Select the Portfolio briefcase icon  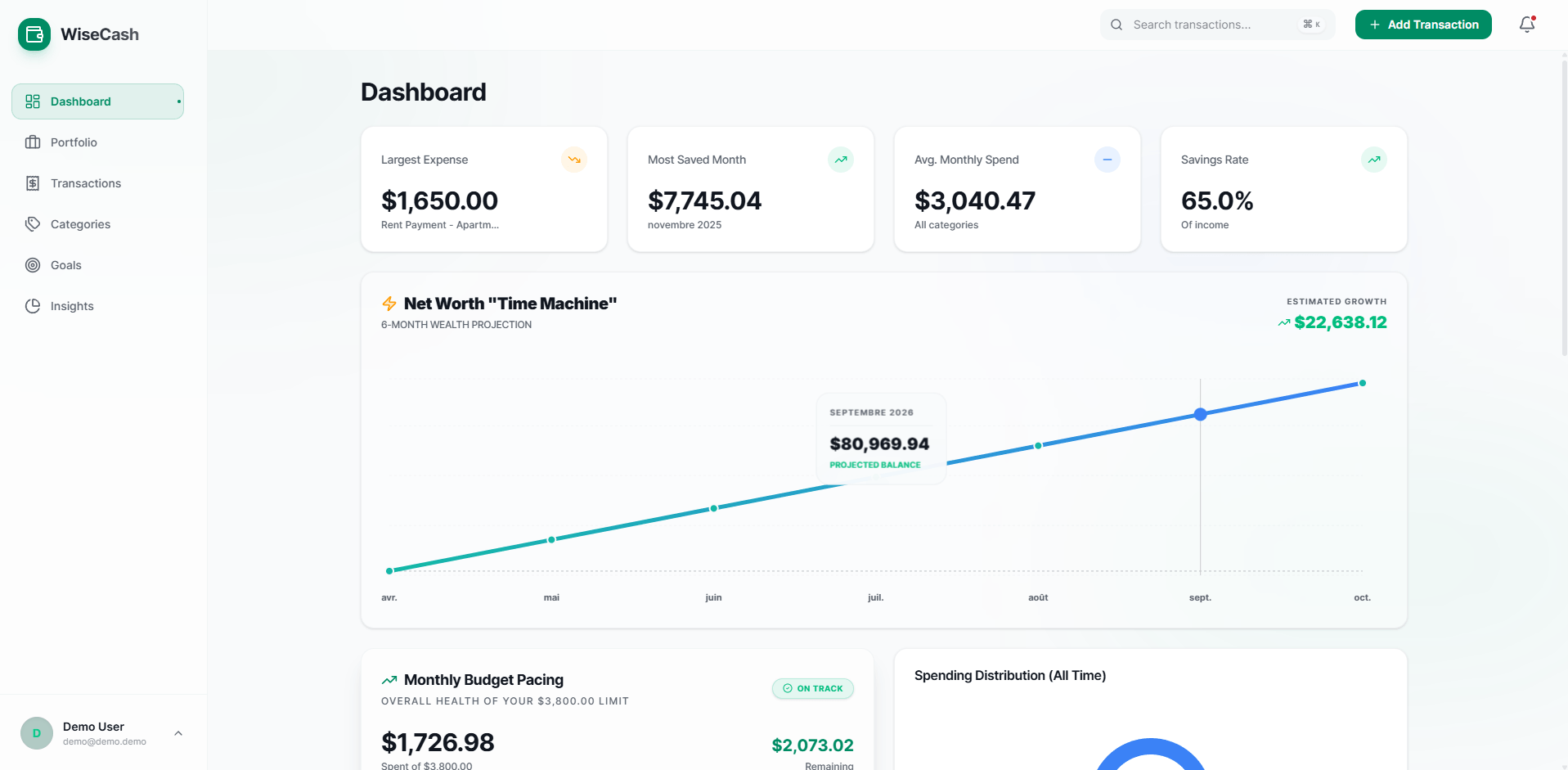click(x=33, y=142)
